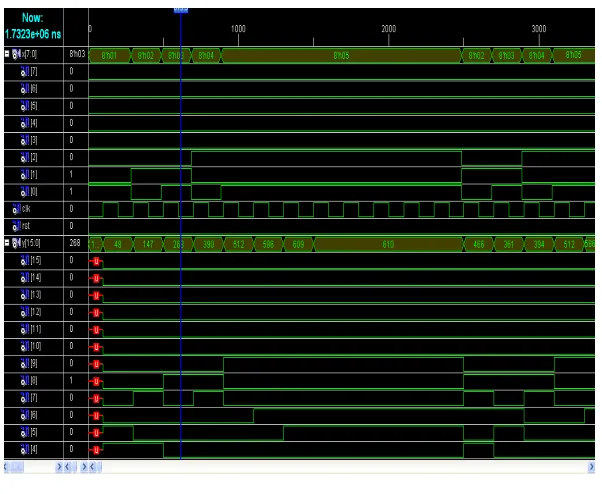Click the 394 value segment on y bus

click(539, 245)
